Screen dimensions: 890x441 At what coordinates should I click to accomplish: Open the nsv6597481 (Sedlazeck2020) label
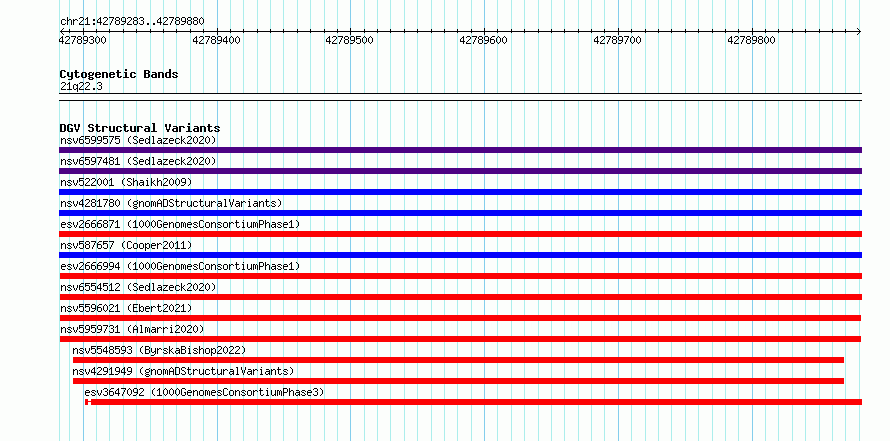(x=138, y=161)
